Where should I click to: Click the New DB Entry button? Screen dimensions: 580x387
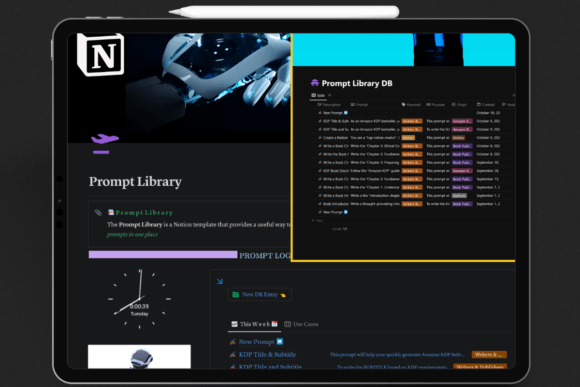(259, 295)
